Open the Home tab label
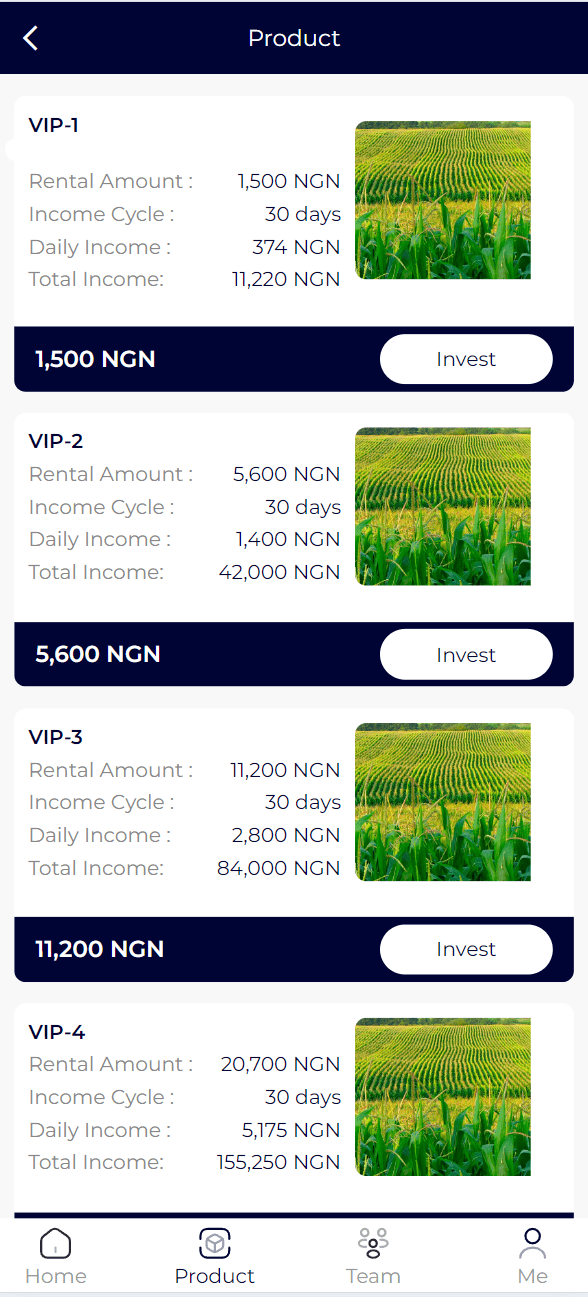Screen dimensions: 588x1297 click(55, 1276)
